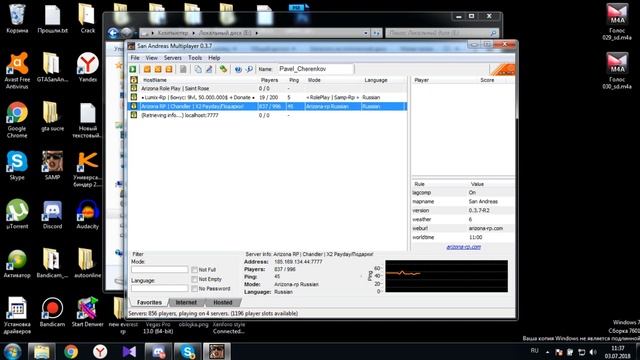This screenshot has width=640, height=360.
Task: Open Skype from the taskbar
Action: (x=188, y=351)
